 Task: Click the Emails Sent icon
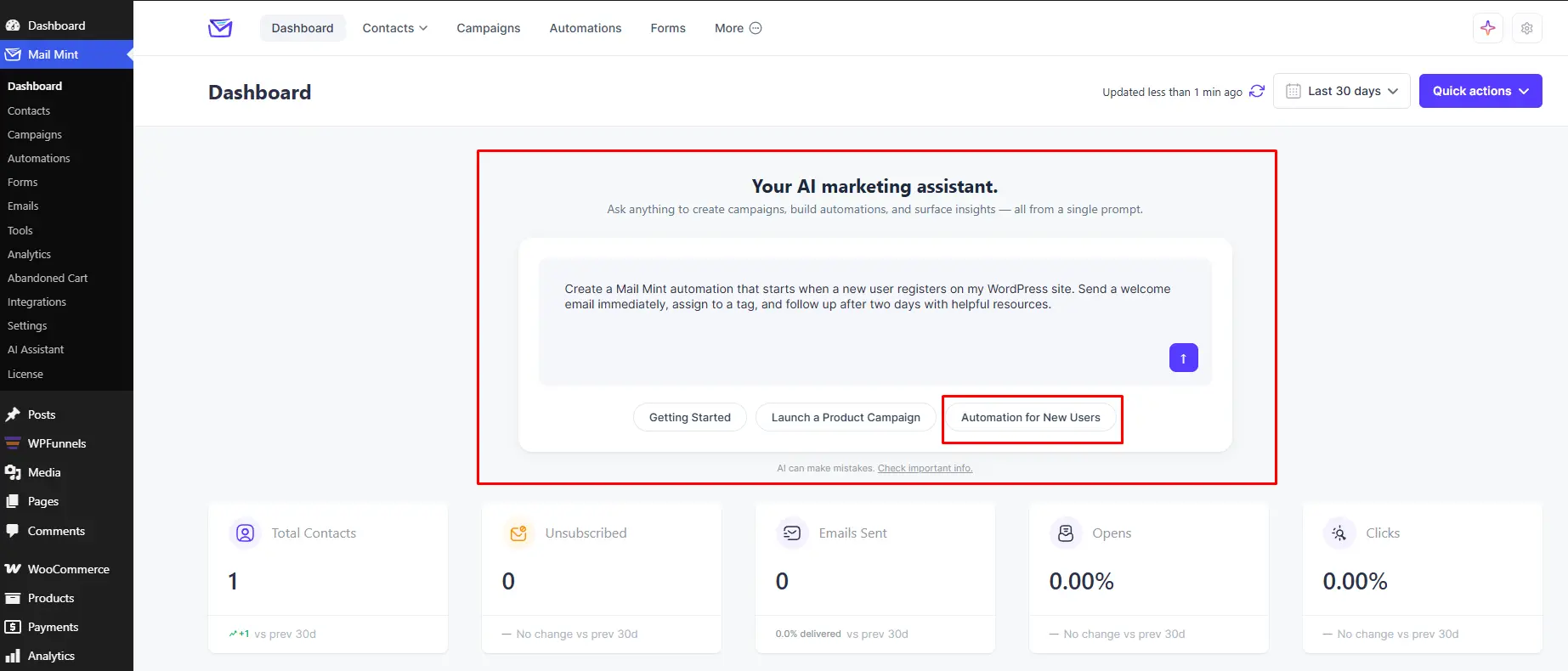[792, 533]
